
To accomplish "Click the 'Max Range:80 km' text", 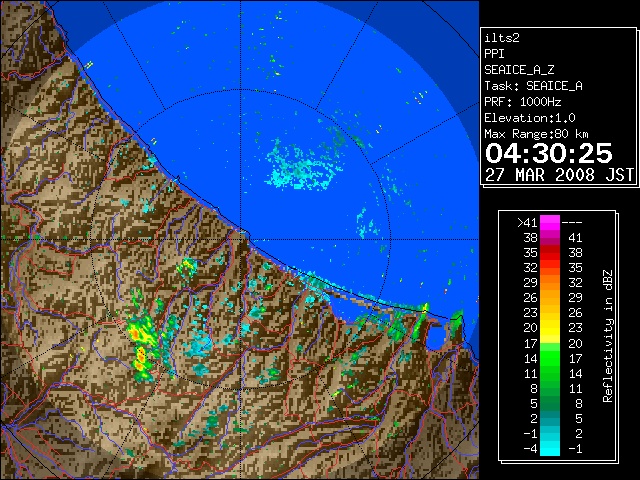I will (536, 134).
